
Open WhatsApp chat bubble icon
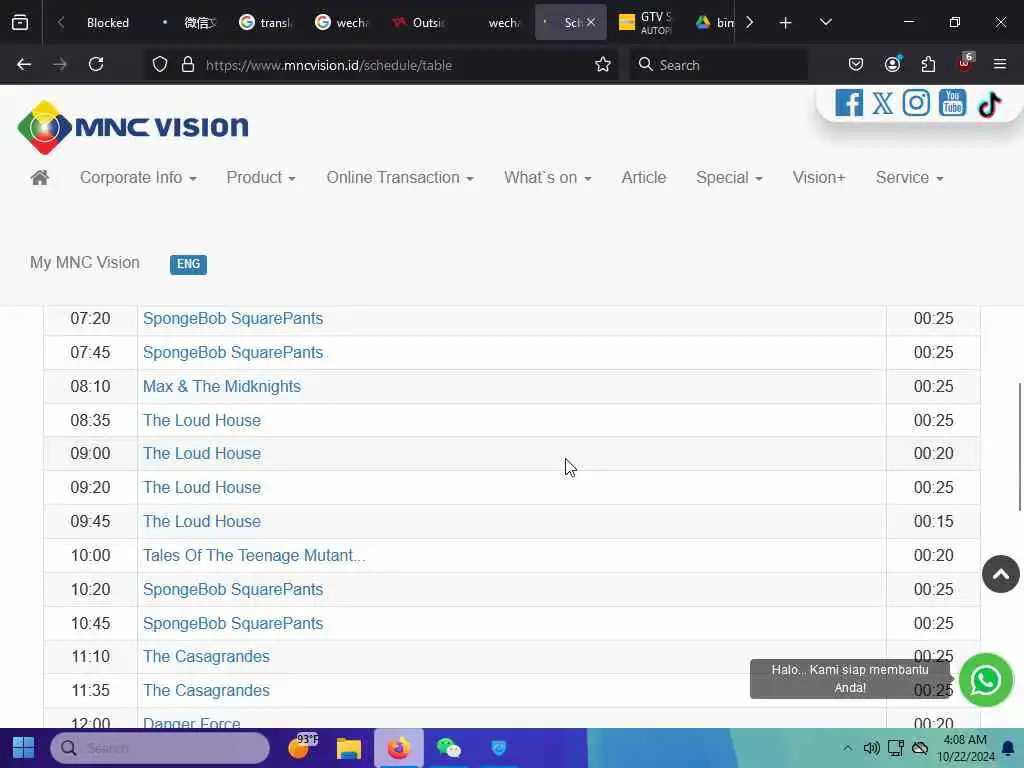985,680
